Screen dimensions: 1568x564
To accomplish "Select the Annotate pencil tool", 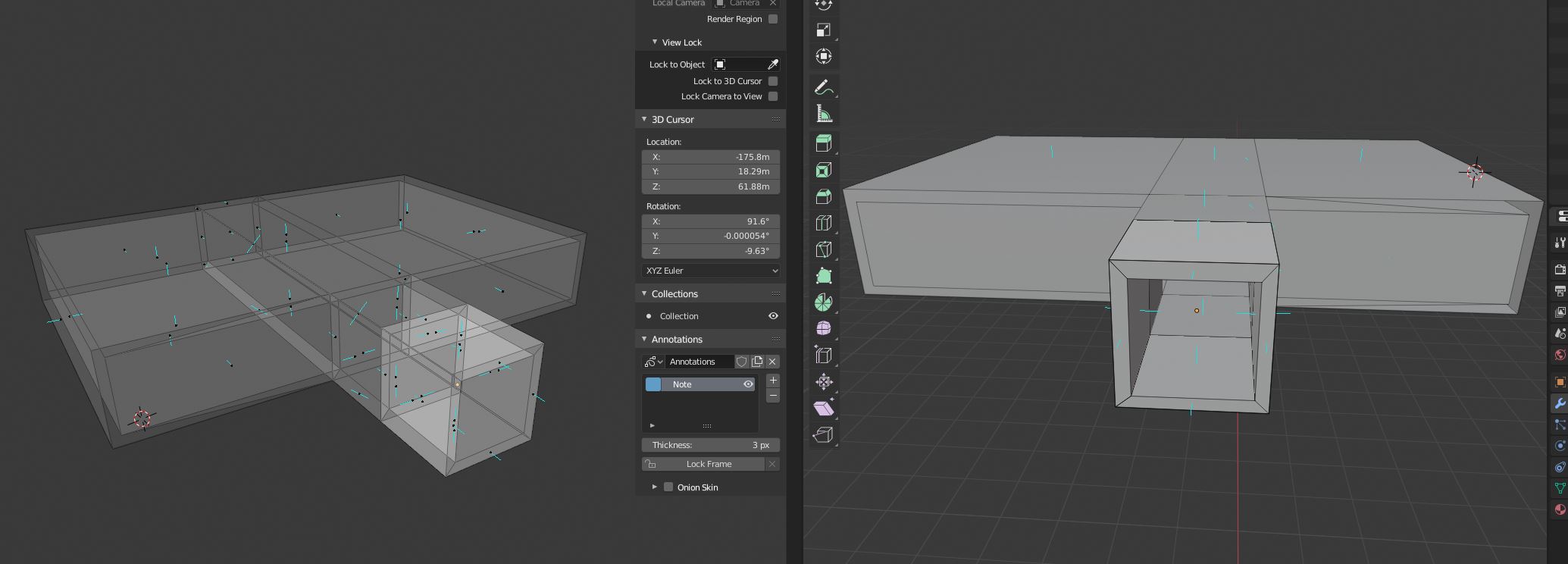I will coord(823,87).
